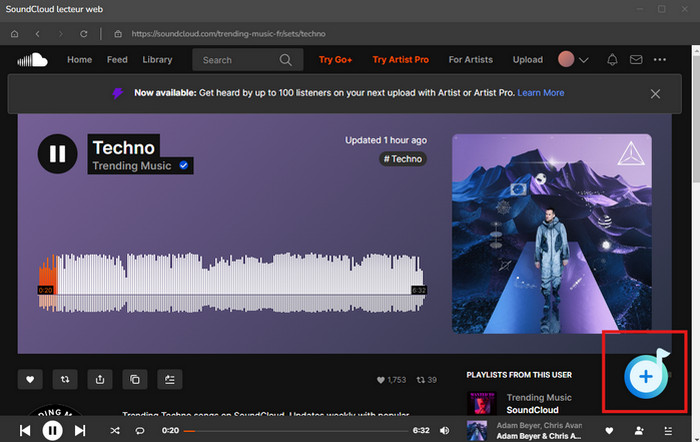This screenshot has width=700, height=442.
Task: Navigate forward with the forward arrow
Action: coord(60,34)
